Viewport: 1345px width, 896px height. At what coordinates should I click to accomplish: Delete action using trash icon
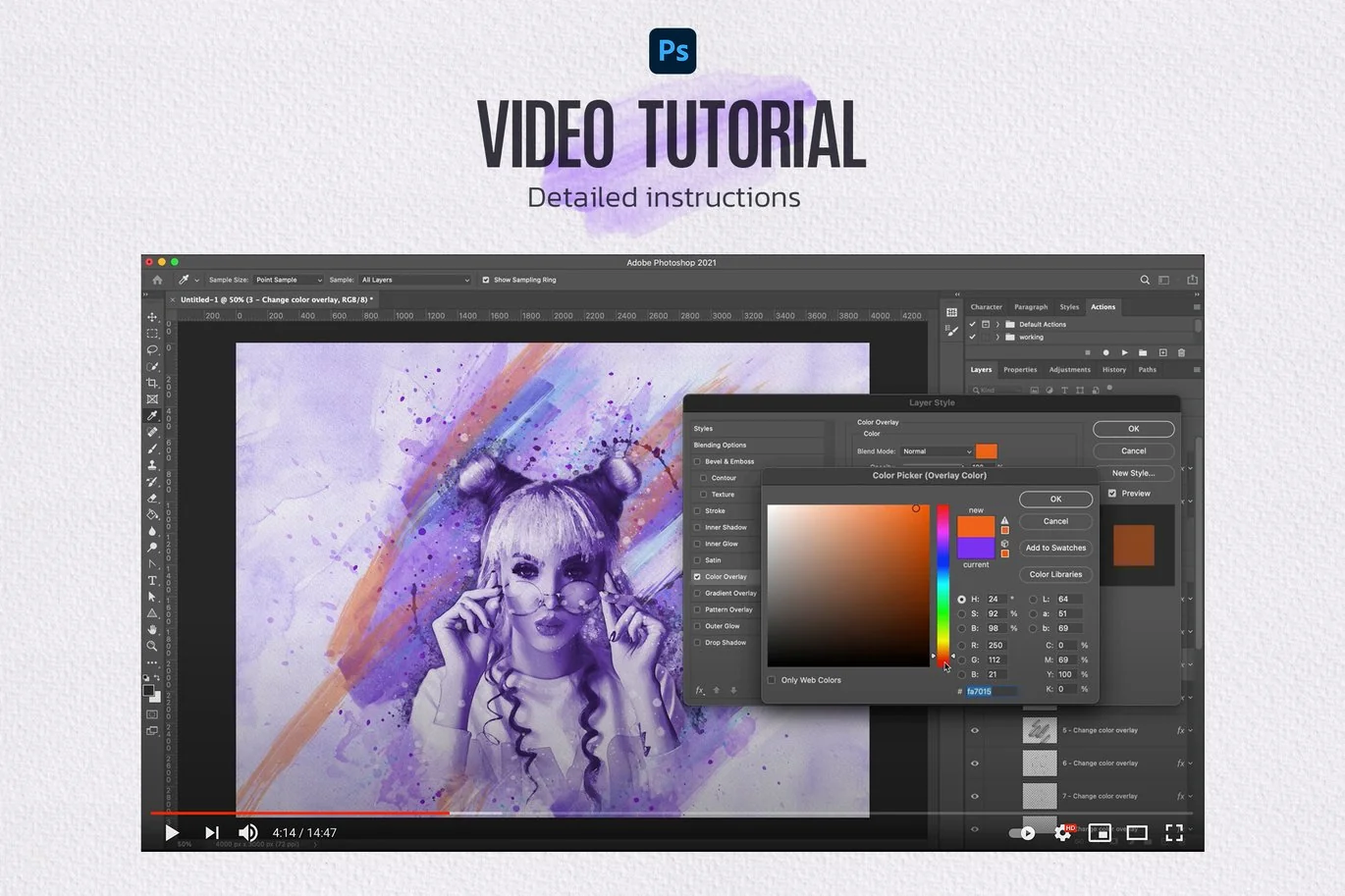(x=1181, y=352)
